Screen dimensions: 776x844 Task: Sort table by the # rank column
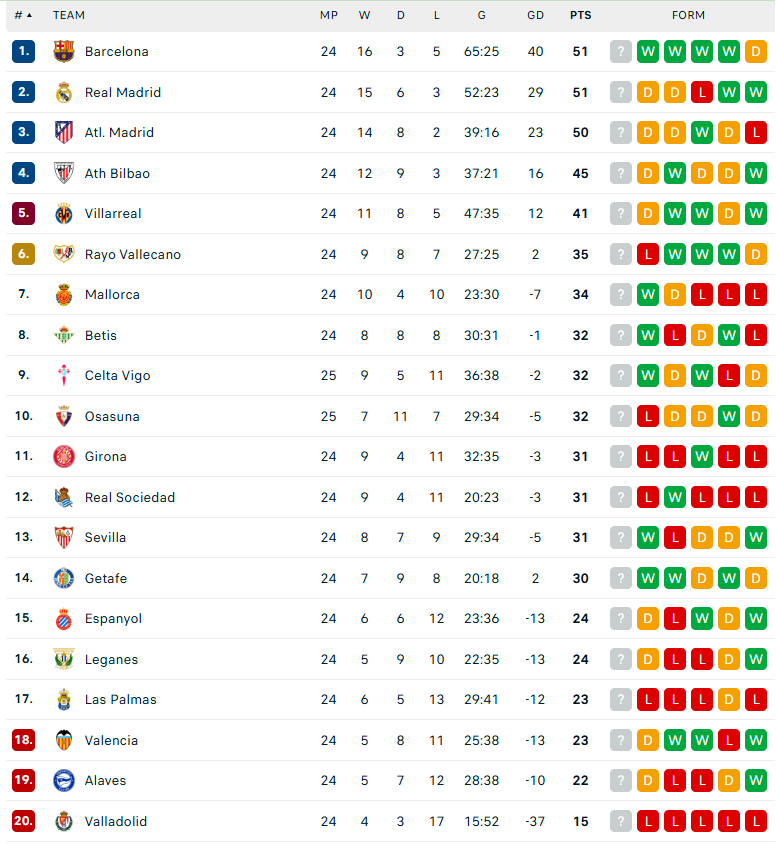click(23, 16)
